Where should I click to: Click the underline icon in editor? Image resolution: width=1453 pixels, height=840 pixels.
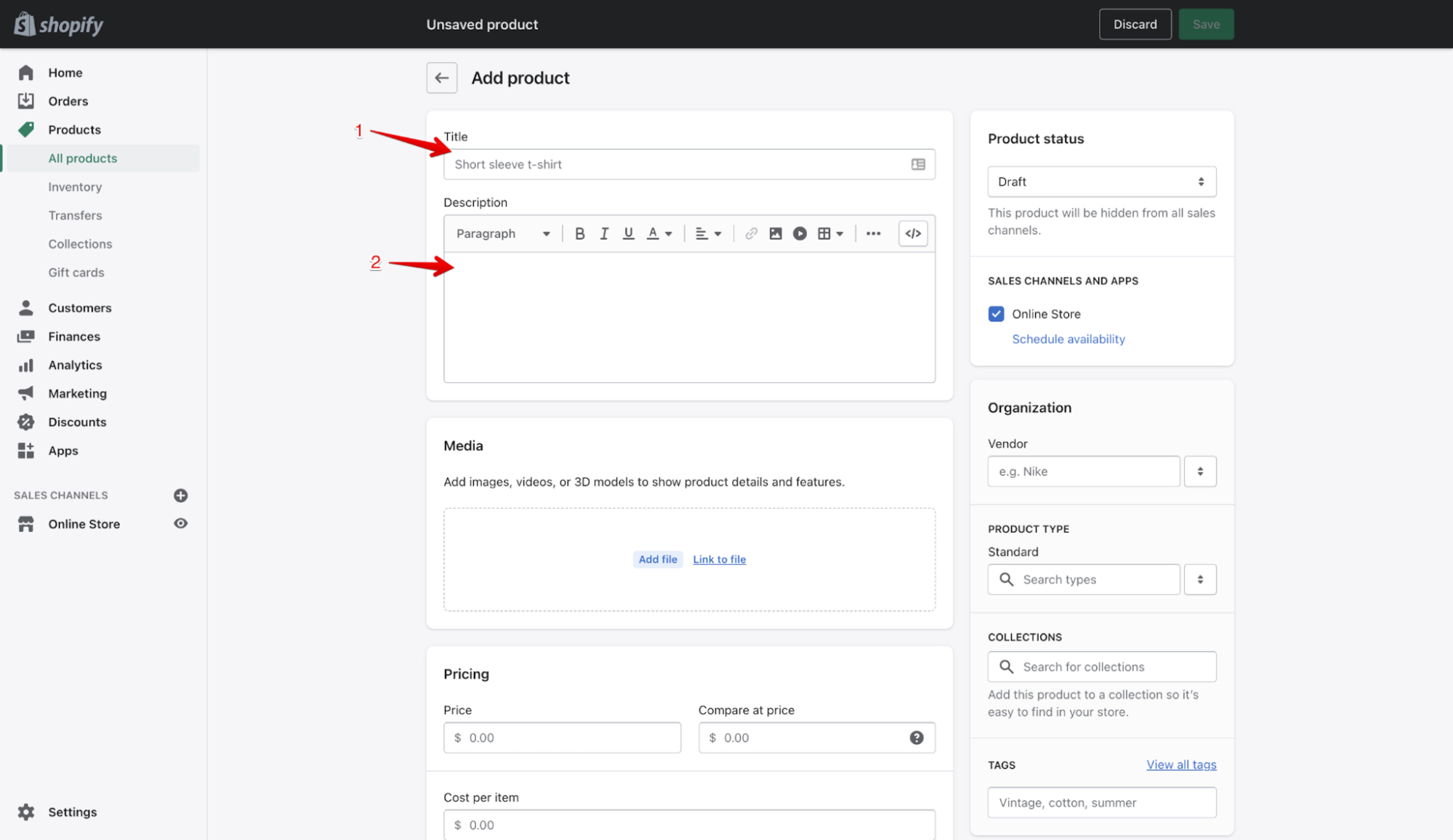[x=628, y=233]
